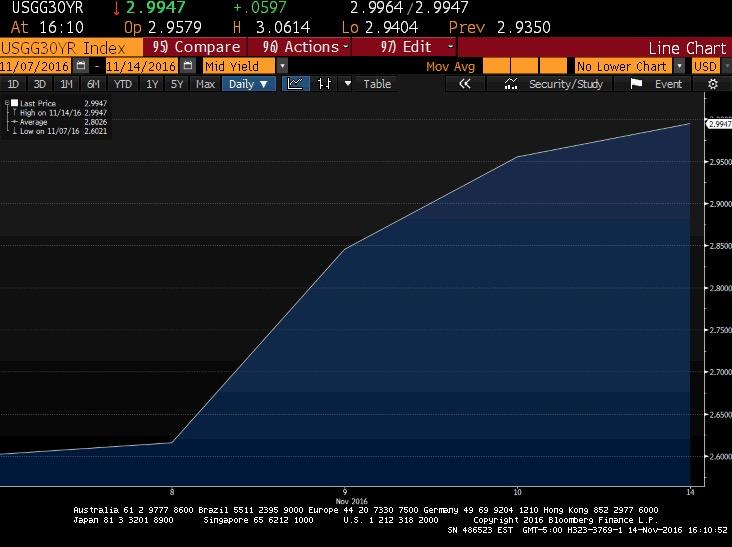The height and width of the screenshot is (547, 732).
Task: Select the YTD time range
Action: (123, 84)
